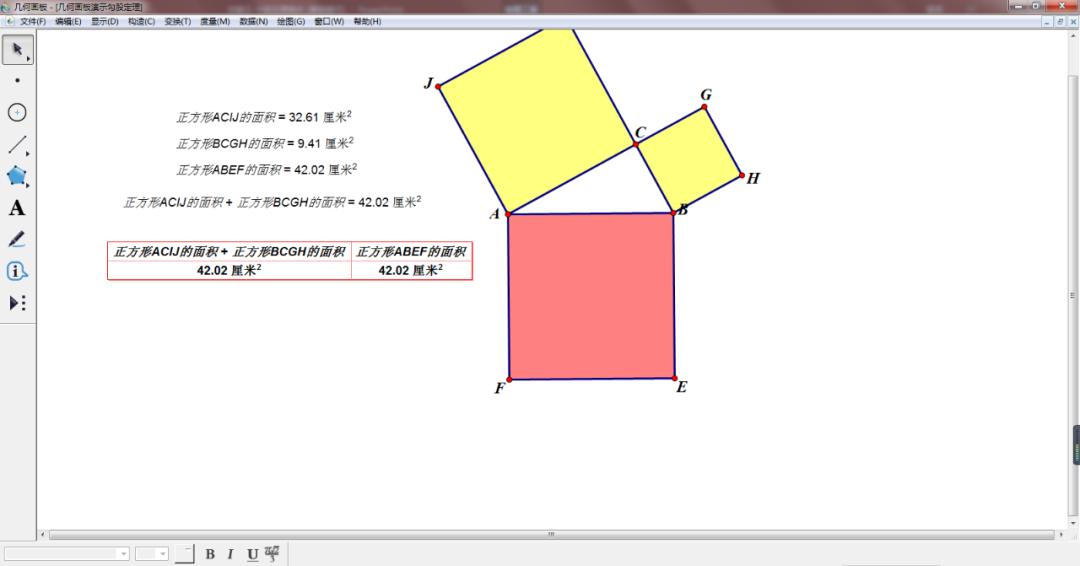Minimize the inner document window
Screen dimensions: 1080x566
click(x=1047, y=21)
